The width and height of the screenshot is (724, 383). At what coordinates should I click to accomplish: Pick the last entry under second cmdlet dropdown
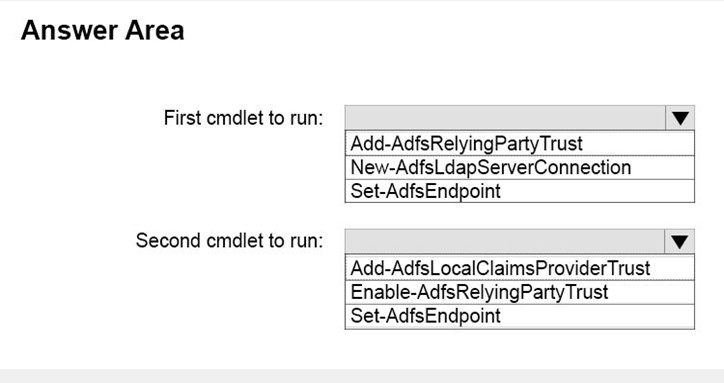coord(519,316)
